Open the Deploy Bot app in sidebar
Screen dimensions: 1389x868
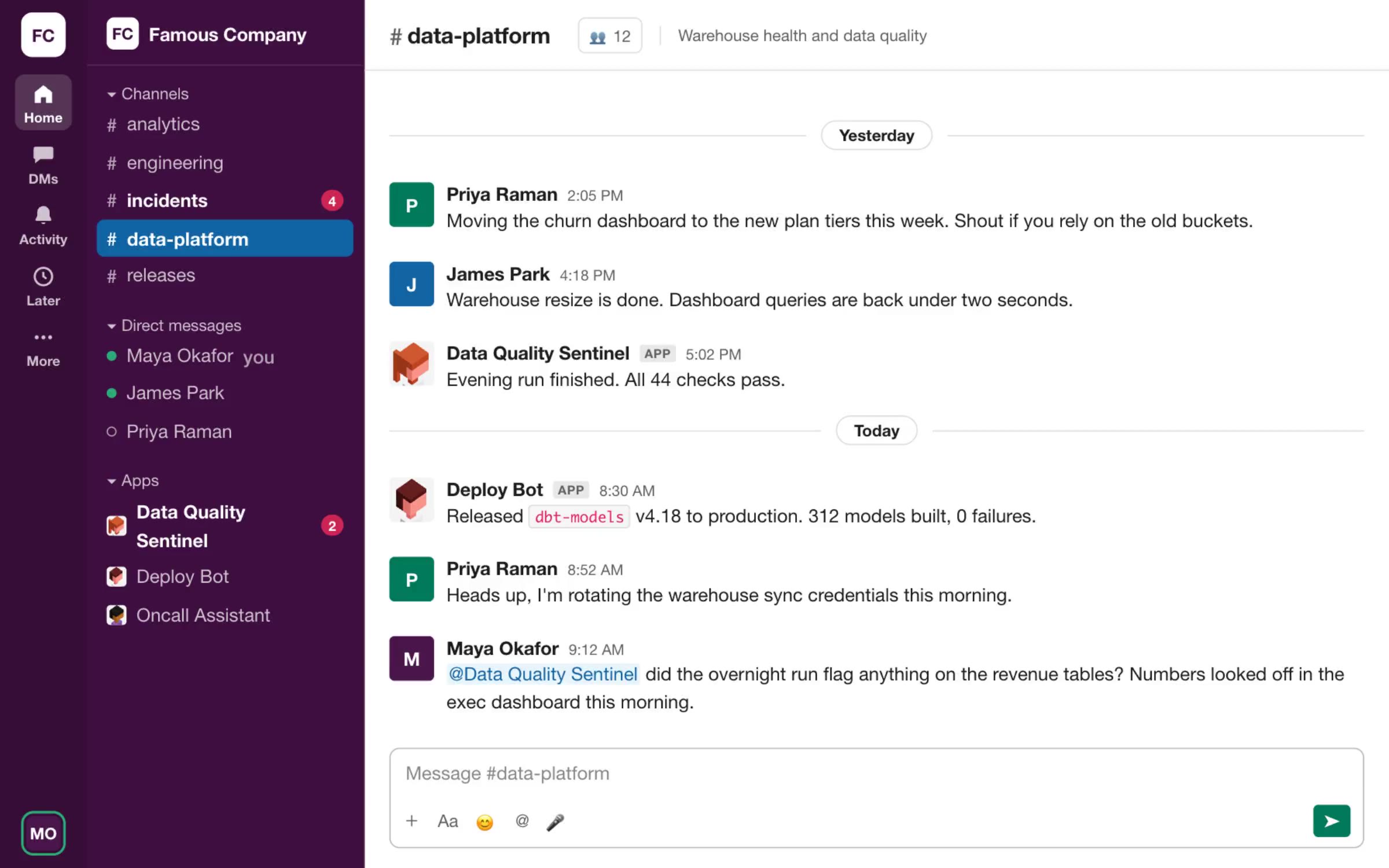(x=225, y=576)
